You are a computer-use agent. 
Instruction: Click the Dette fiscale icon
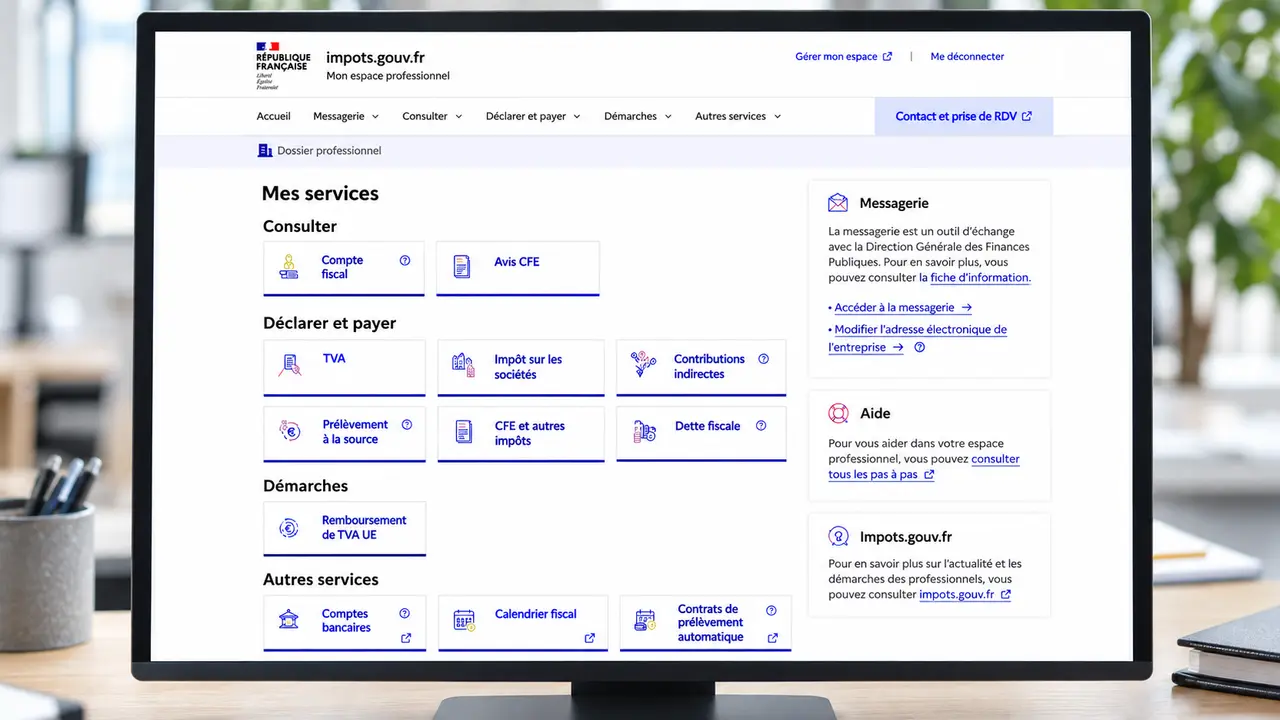pos(644,432)
